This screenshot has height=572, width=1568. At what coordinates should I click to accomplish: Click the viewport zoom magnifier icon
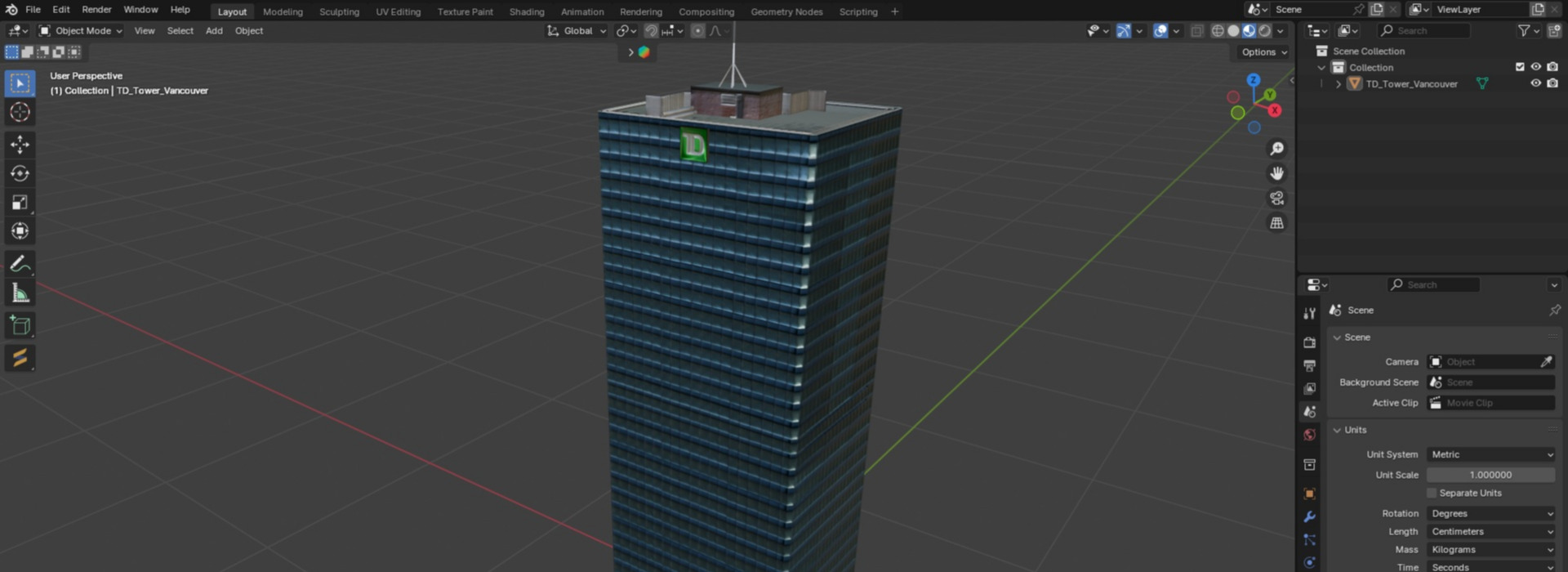(x=1276, y=149)
